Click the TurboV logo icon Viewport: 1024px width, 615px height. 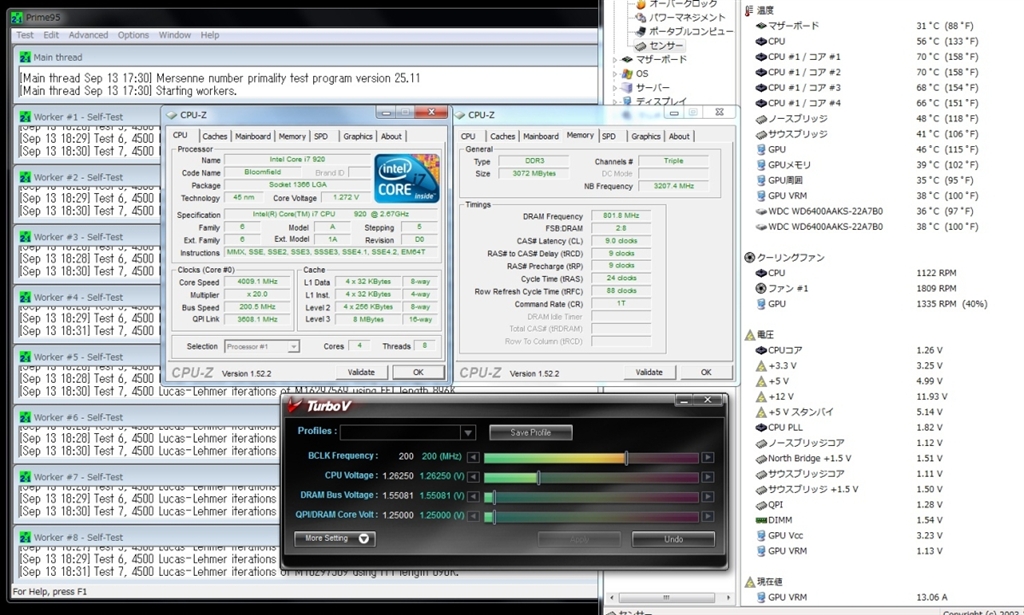(294, 405)
